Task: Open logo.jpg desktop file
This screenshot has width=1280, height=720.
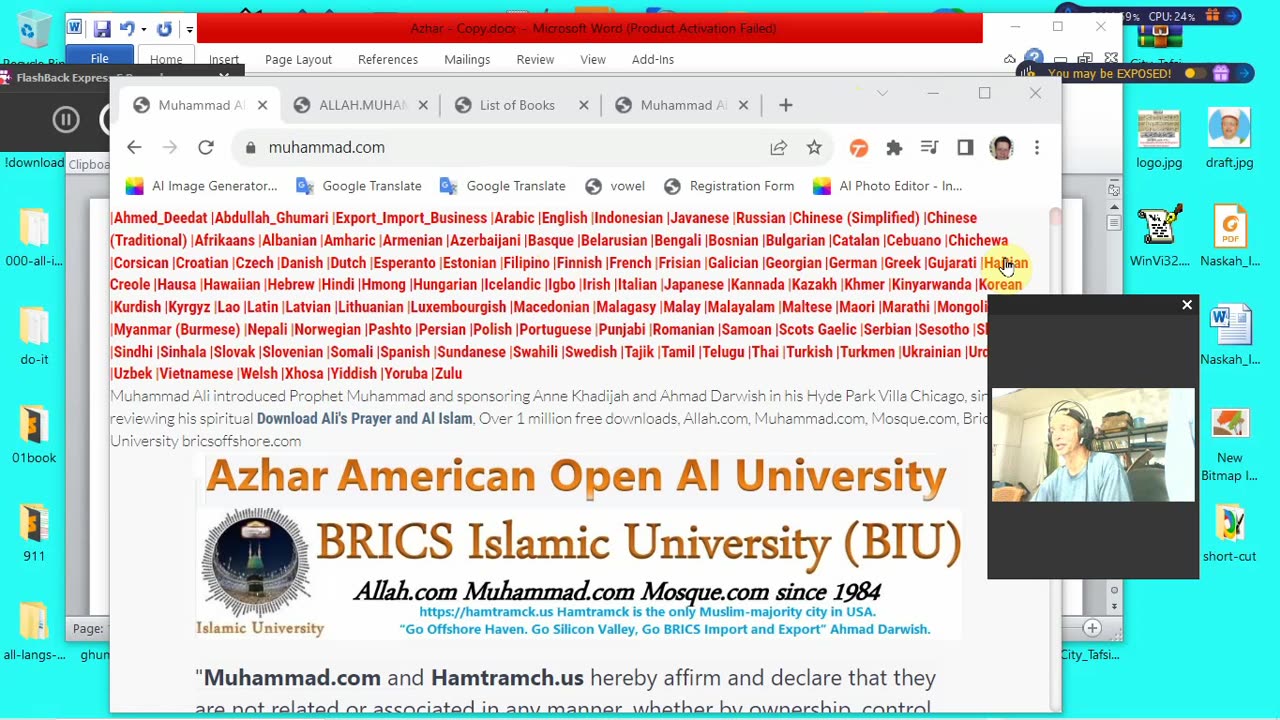Action: click(1159, 138)
